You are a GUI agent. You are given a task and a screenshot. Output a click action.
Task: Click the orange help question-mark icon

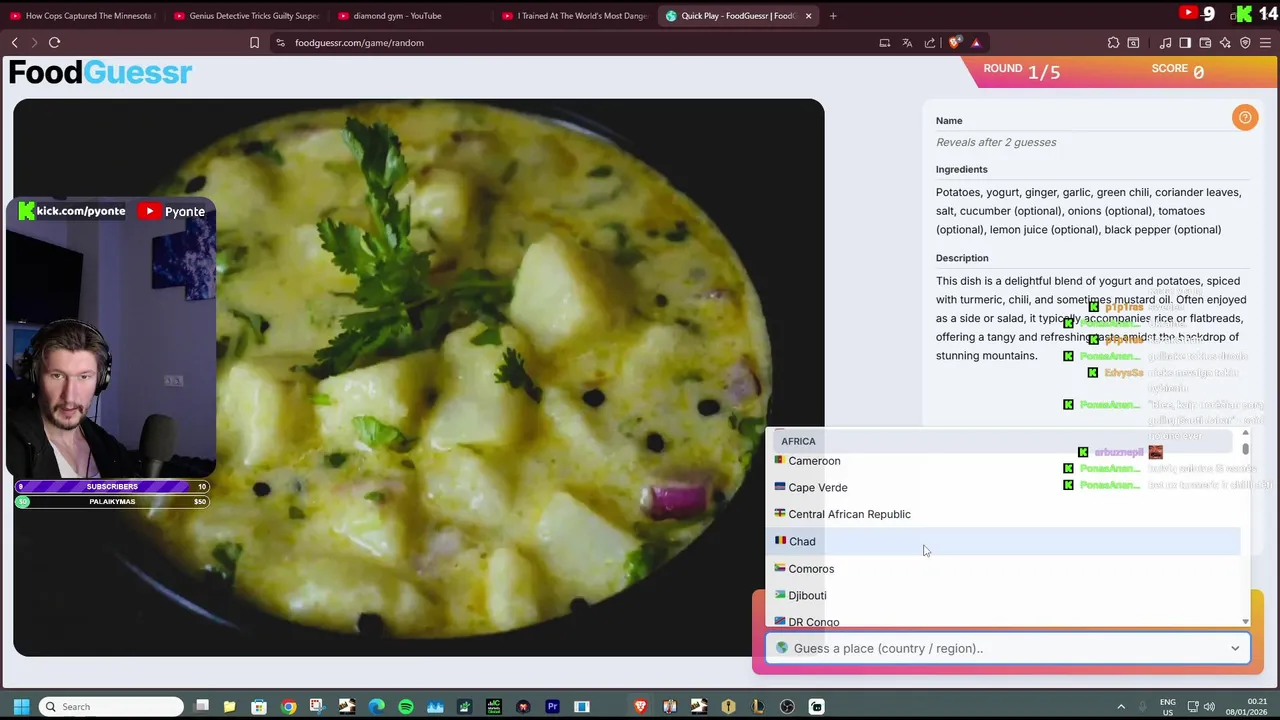[x=1245, y=118]
